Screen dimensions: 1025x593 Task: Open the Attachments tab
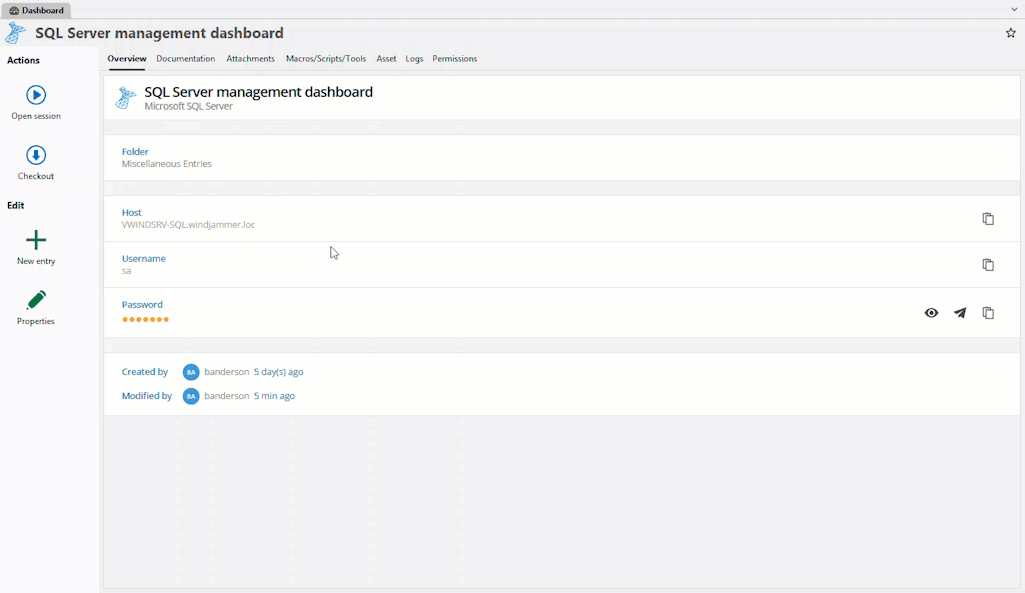point(250,59)
